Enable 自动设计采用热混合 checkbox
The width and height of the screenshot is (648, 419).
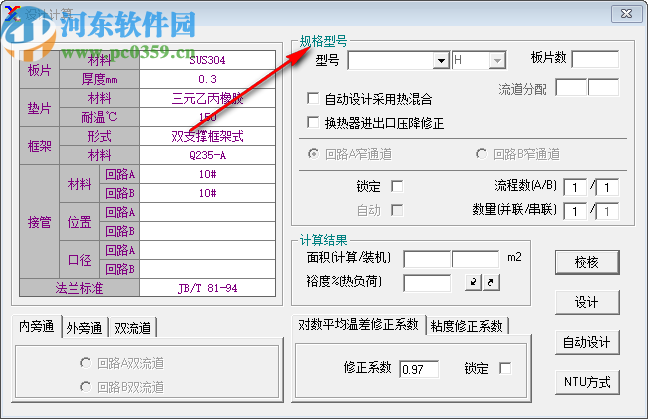(313, 99)
